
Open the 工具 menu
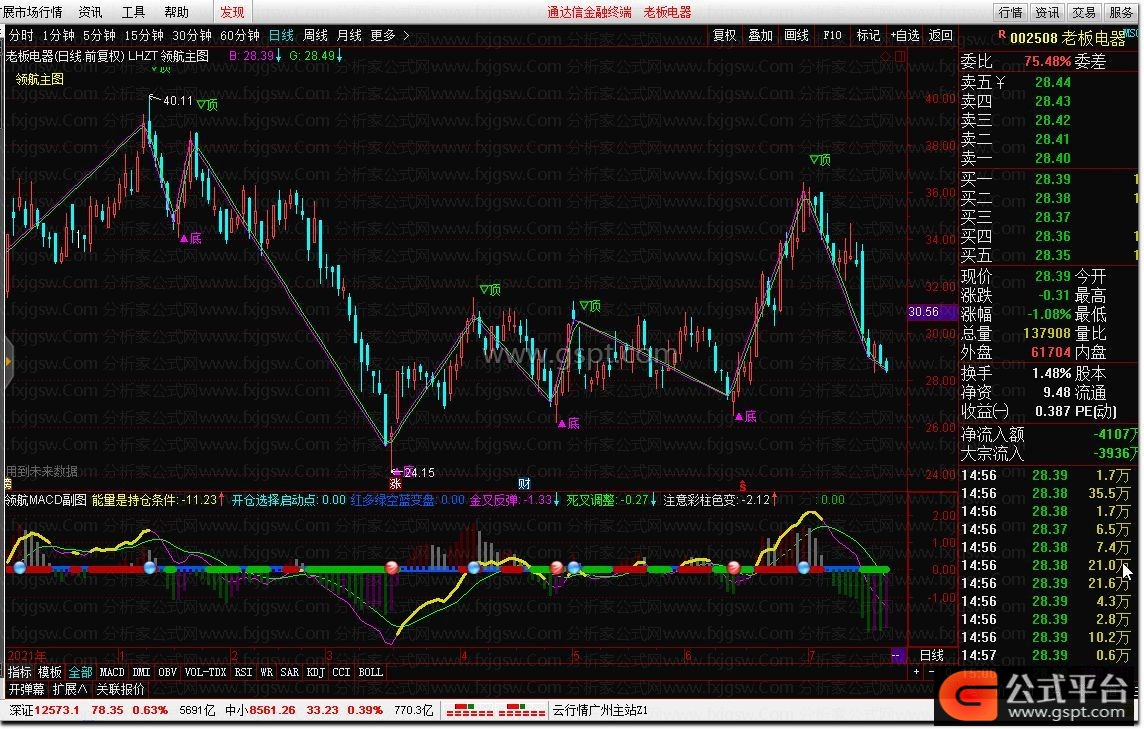tap(134, 12)
